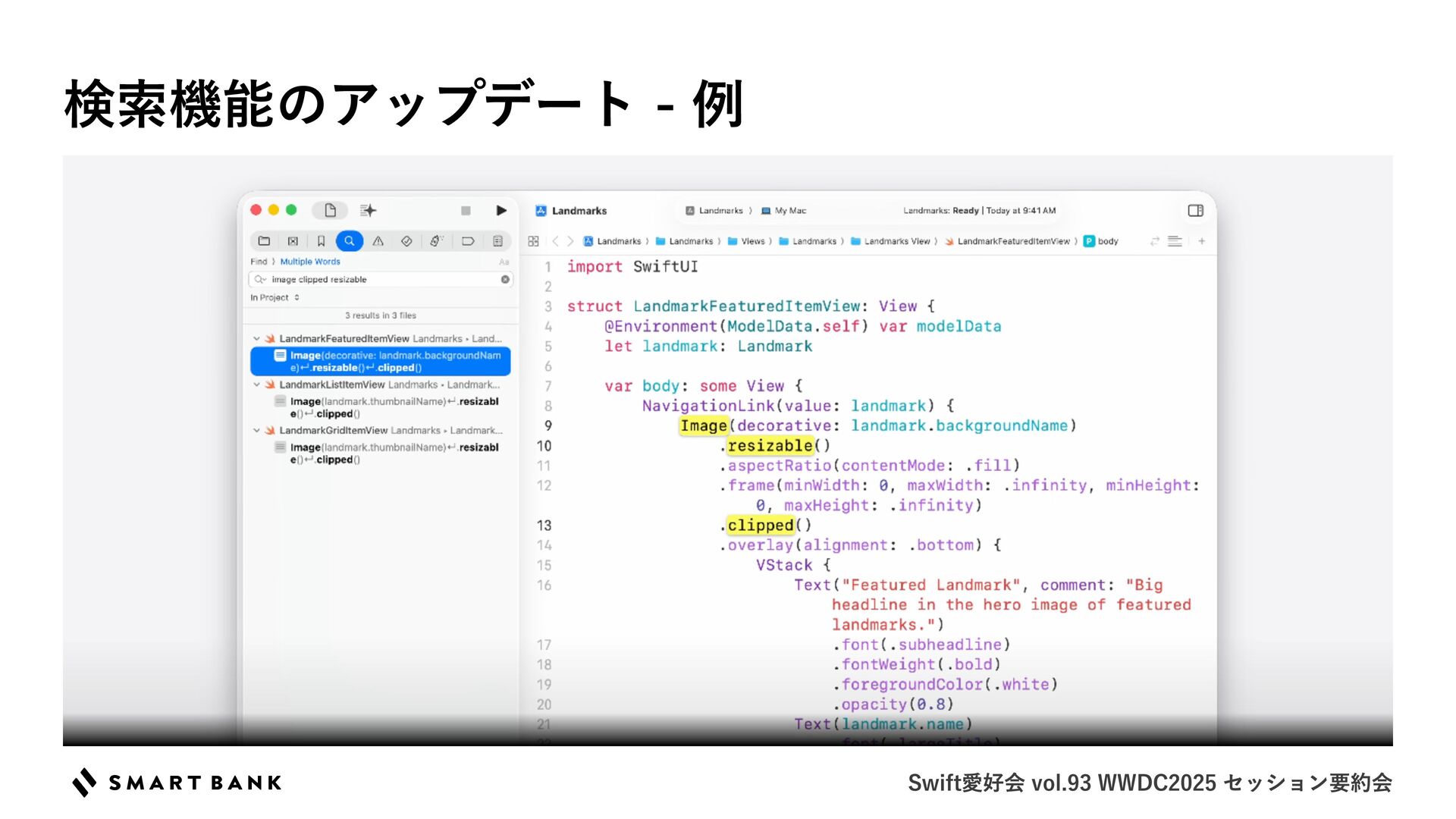The width and height of the screenshot is (1456, 819).
Task: Click the Landmarks View folder breadcrumb
Action: (x=891, y=241)
